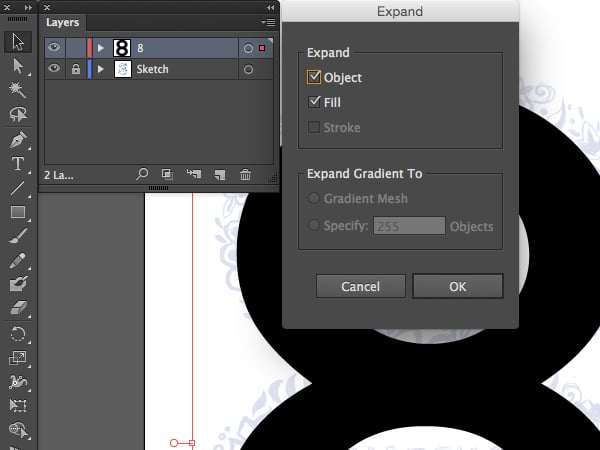Image resolution: width=600 pixels, height=450 pixels.
Task: Hide the Sketch layer via eye icon
Action: click(54, 68)
